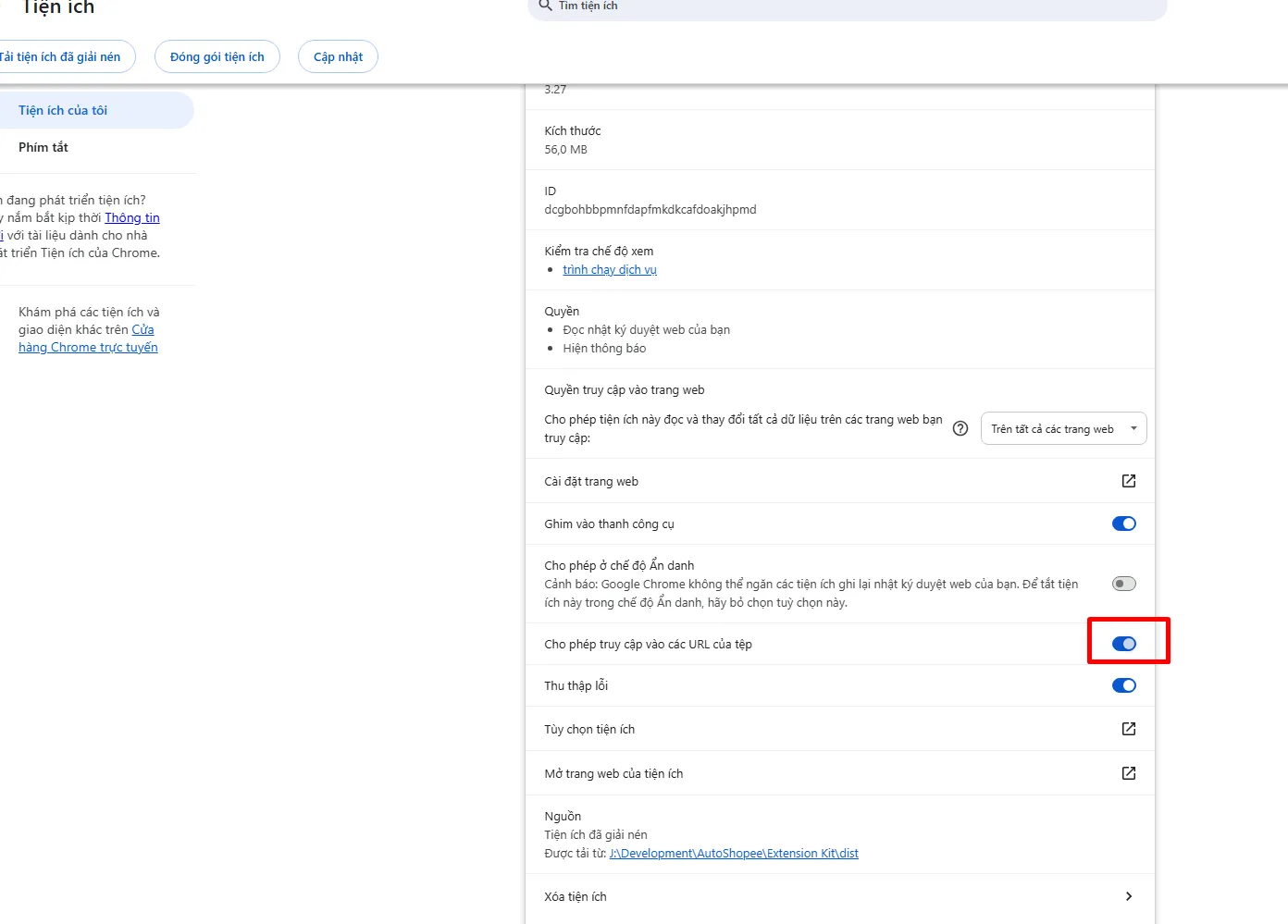
Task: Enable the Ẩn danh mode switch
Action: [1123, 584]
